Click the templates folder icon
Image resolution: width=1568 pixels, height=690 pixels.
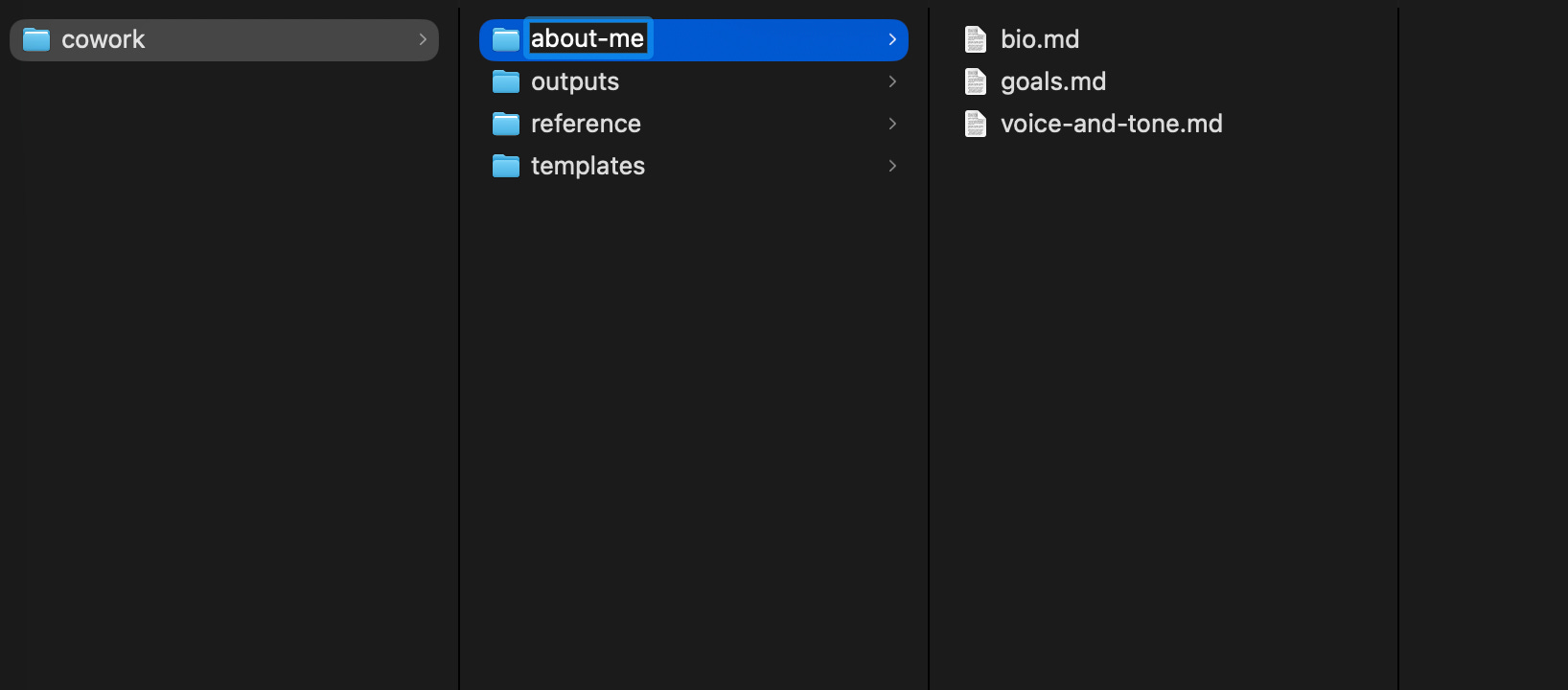click(x=506, y=166)
